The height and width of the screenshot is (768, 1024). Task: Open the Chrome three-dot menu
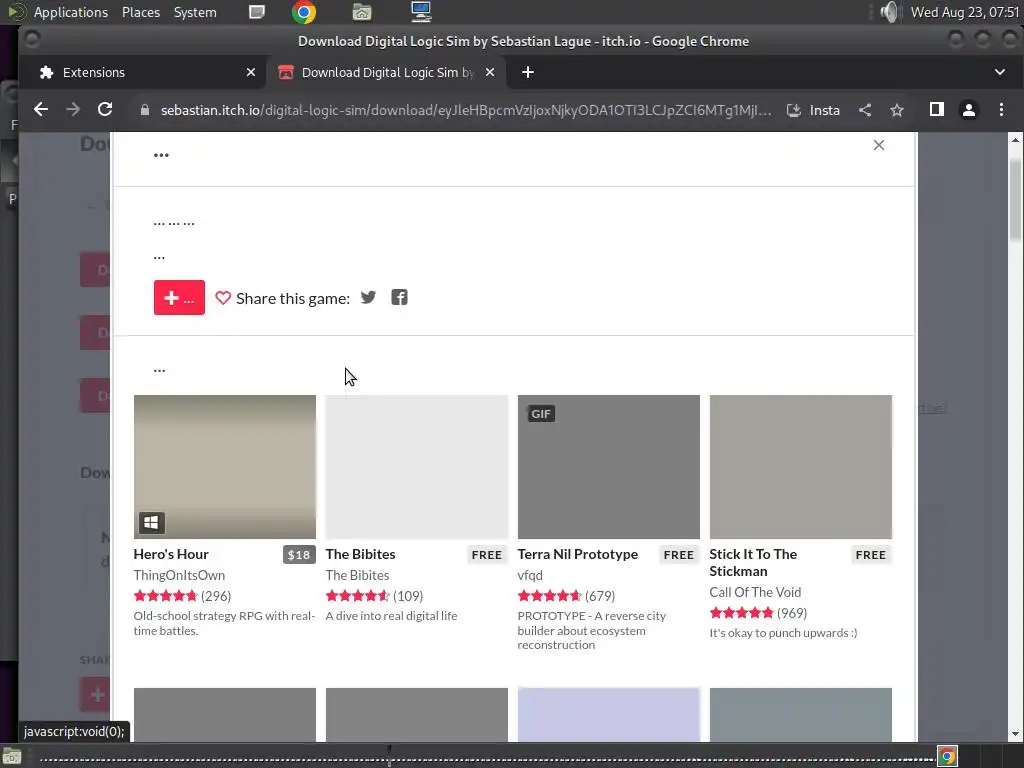1000,110
